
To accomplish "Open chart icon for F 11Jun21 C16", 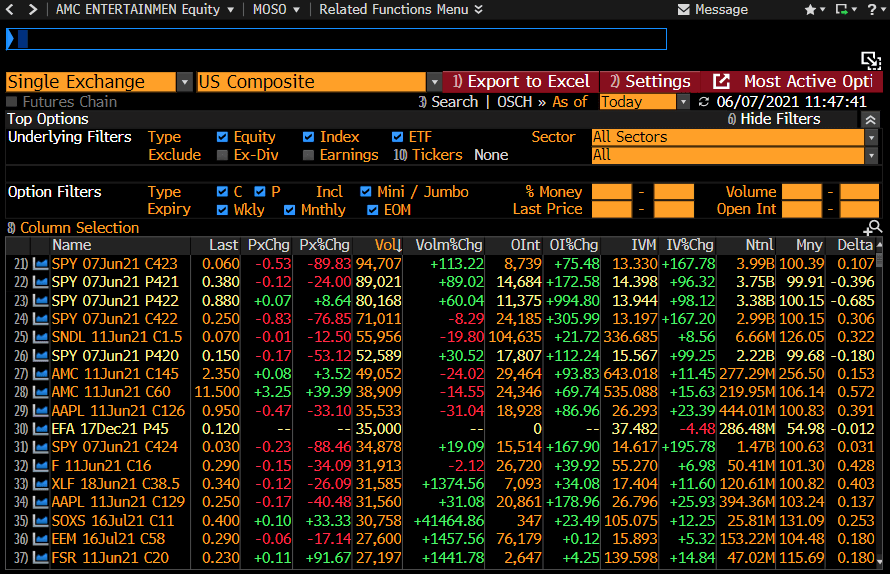I will click(40, 466).
